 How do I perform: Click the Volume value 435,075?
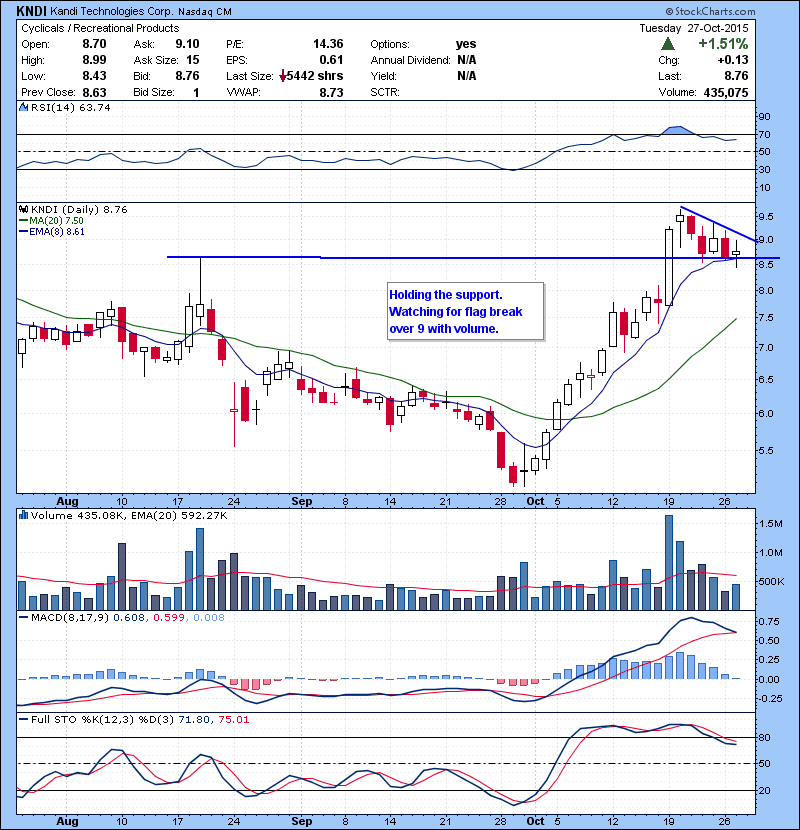[726, 93]
